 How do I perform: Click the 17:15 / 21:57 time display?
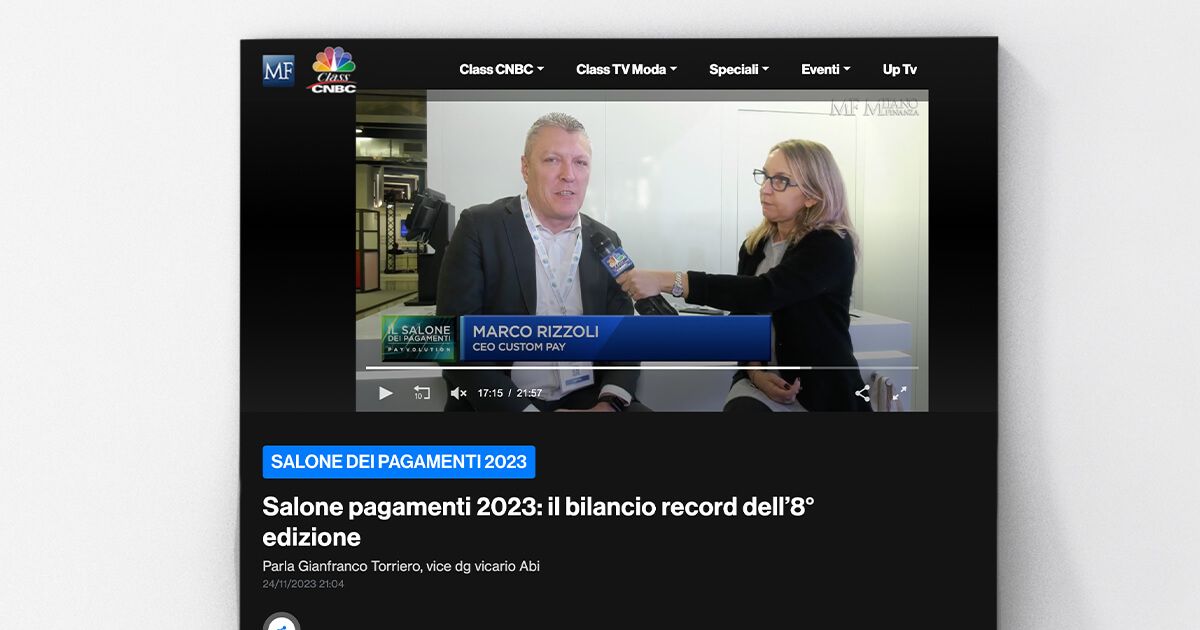pos(510,393)
